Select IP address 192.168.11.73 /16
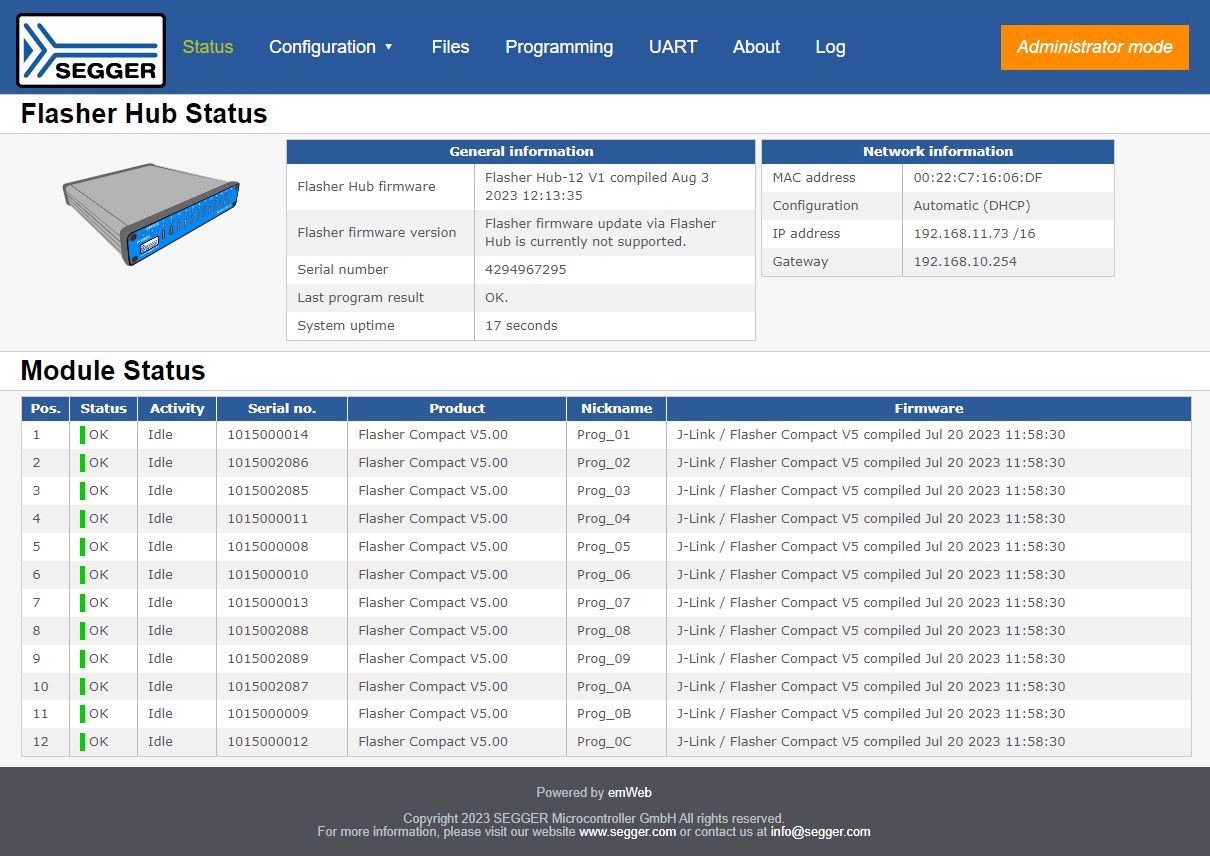1210x856 pixels. (x=975, y=234)
